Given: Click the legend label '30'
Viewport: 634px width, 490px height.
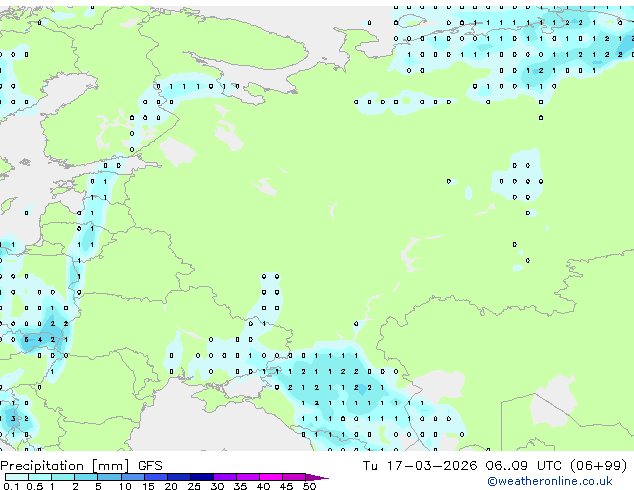Looking at the screenshot, I should click(x=217, y=486).
